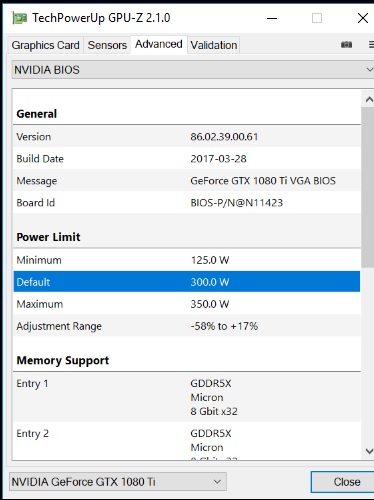Select the Minimum power limit row

[x=187, y=260]
